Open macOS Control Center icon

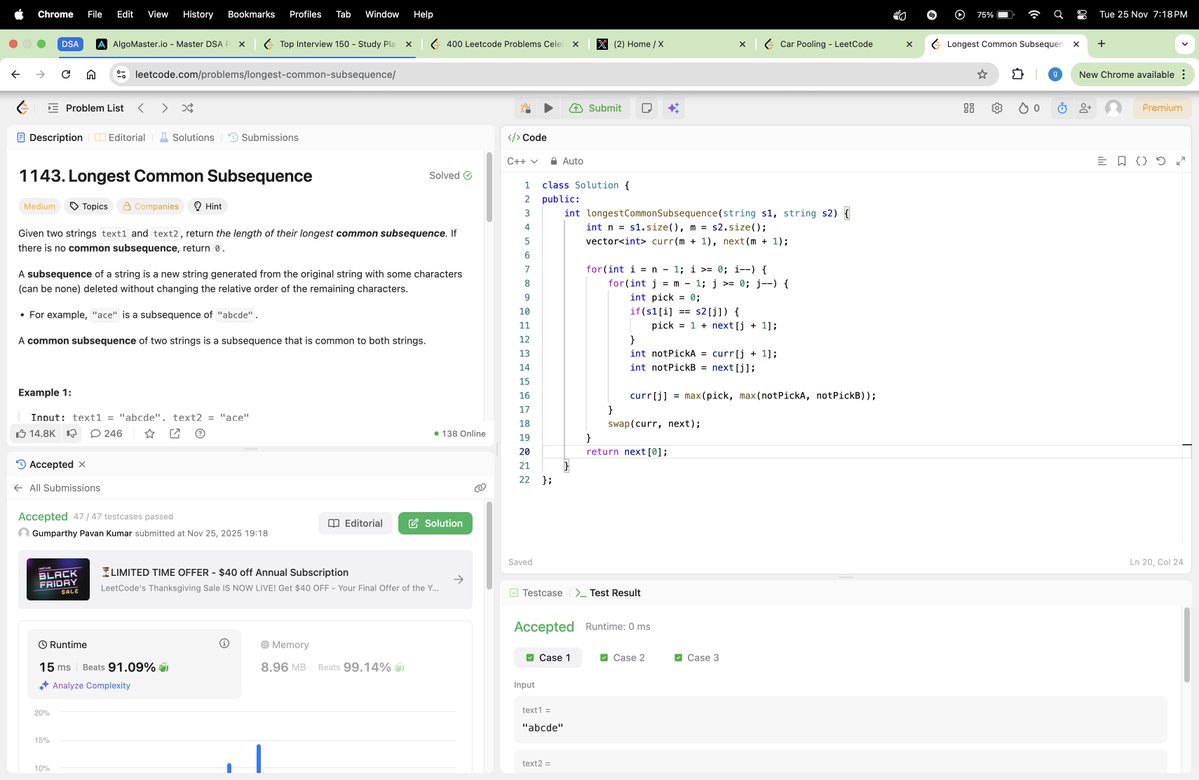pos(1081,14)
